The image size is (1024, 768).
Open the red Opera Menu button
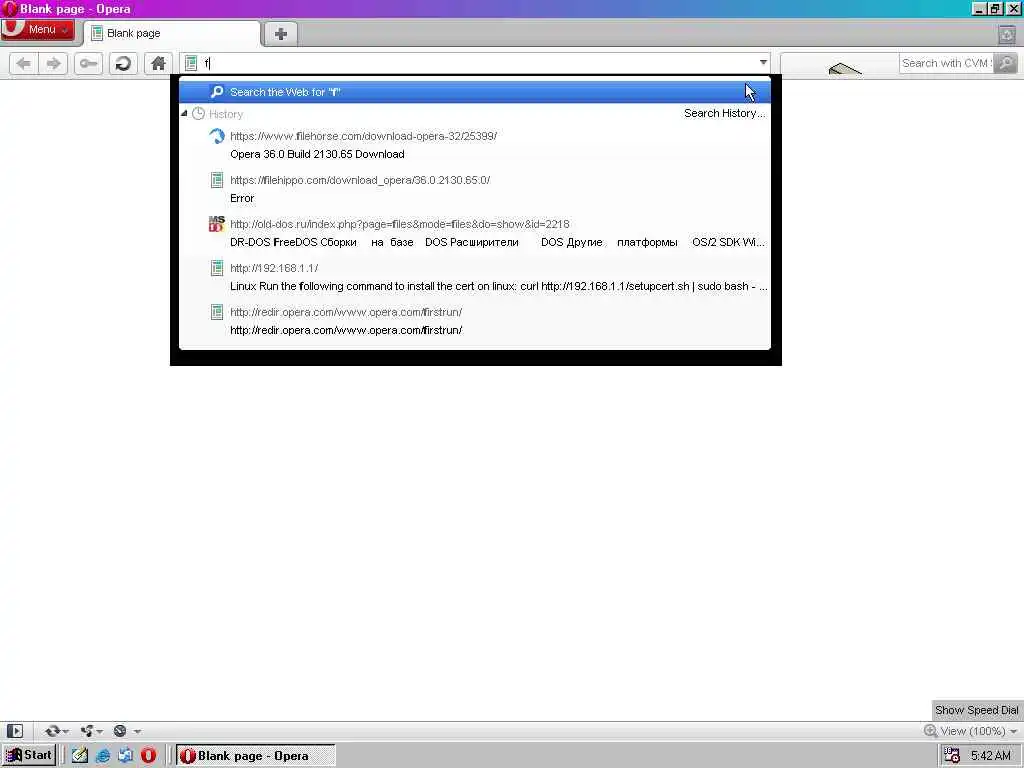pyautogui.click(x=37, y=30)
